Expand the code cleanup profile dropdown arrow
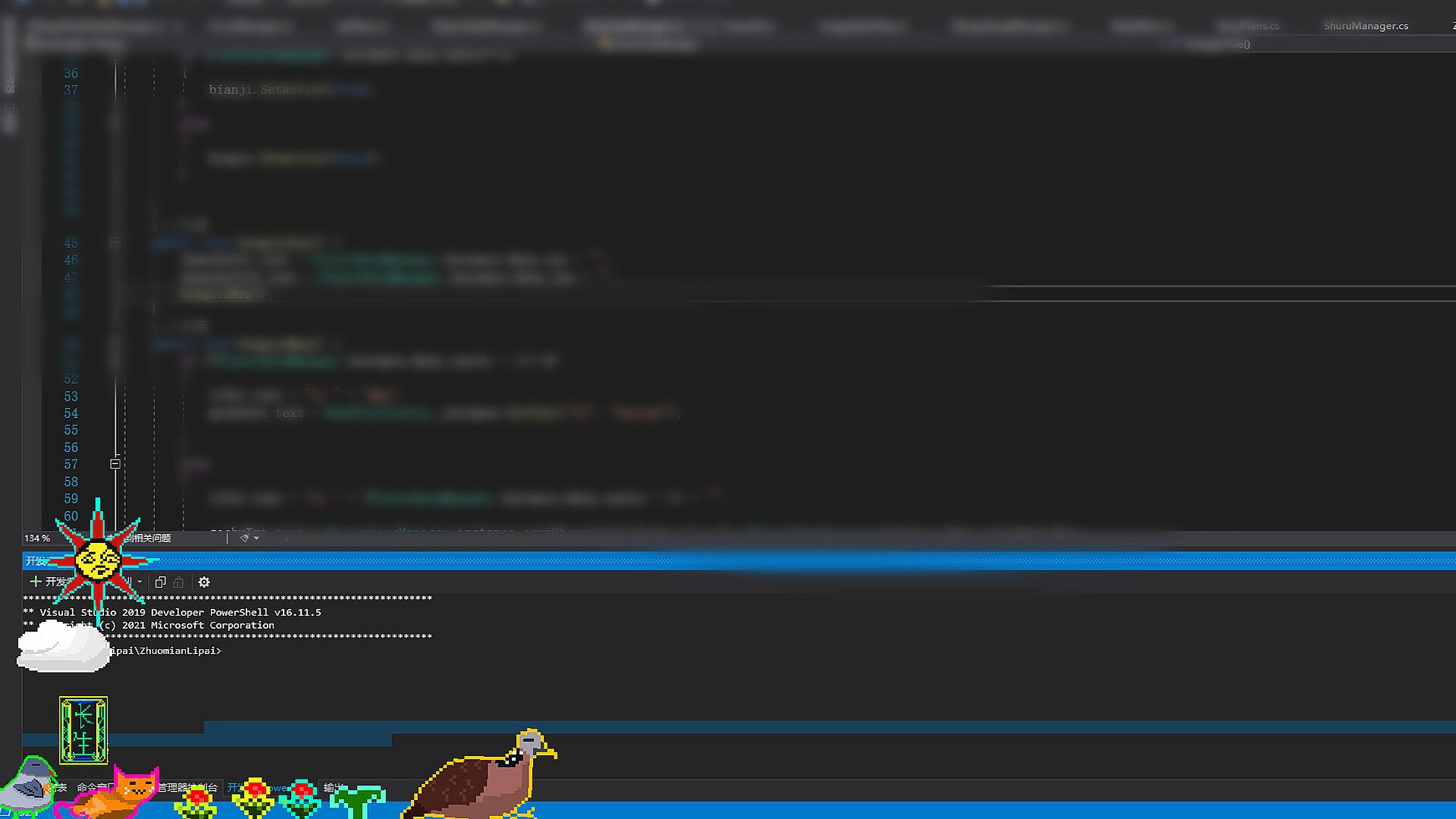 (257, 538)
